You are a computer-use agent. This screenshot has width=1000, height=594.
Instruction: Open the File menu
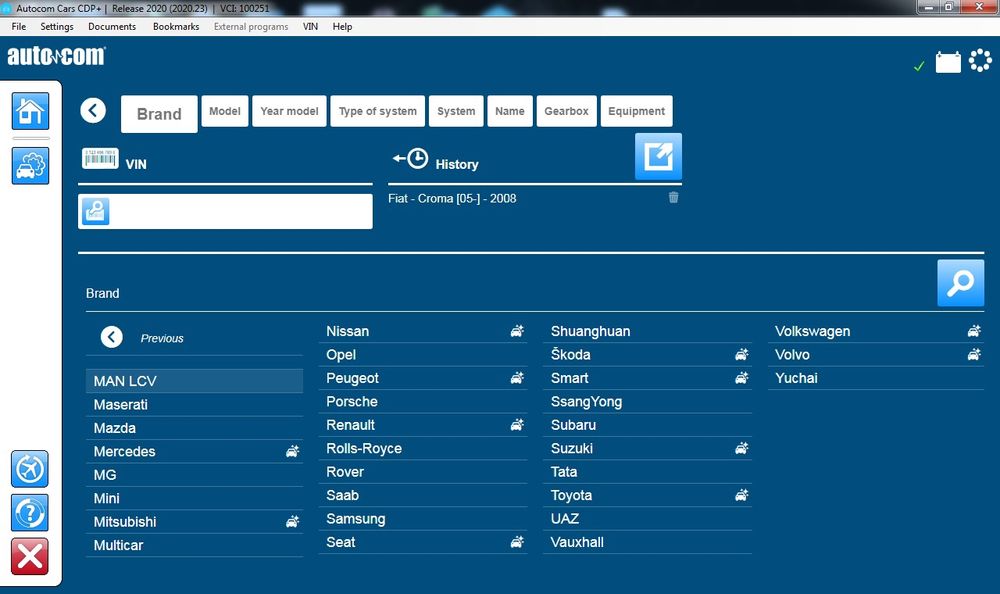click(18, 26)
